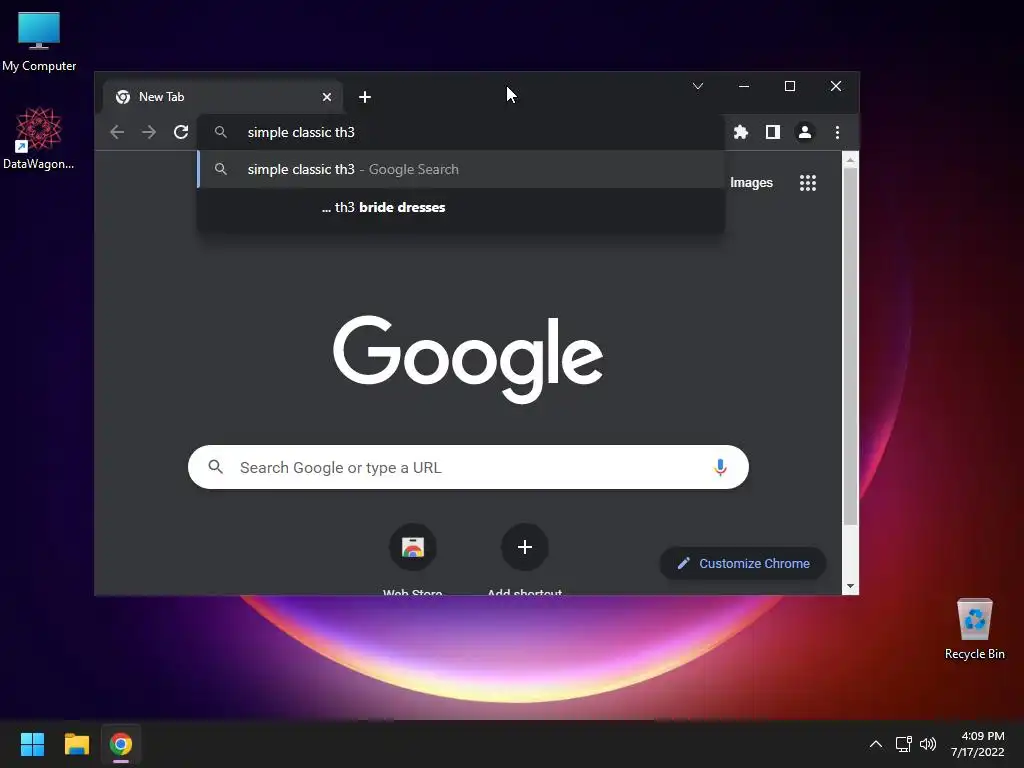The image size is (1024, 768).
Task: Open the volume tray icon
Action: click(x=927, y=744)
